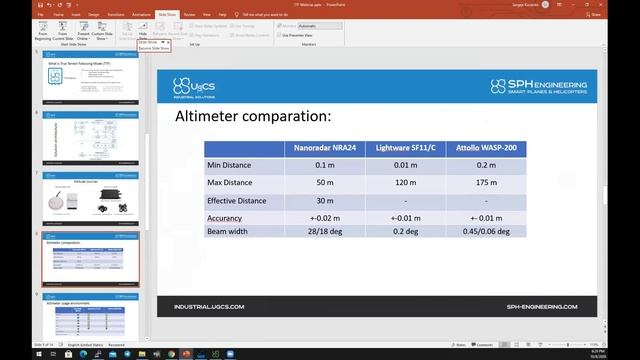The image size is (640, 360).
Task: Select the Altimeter usage environment slide thumbnail
Action: pos(91,316)
